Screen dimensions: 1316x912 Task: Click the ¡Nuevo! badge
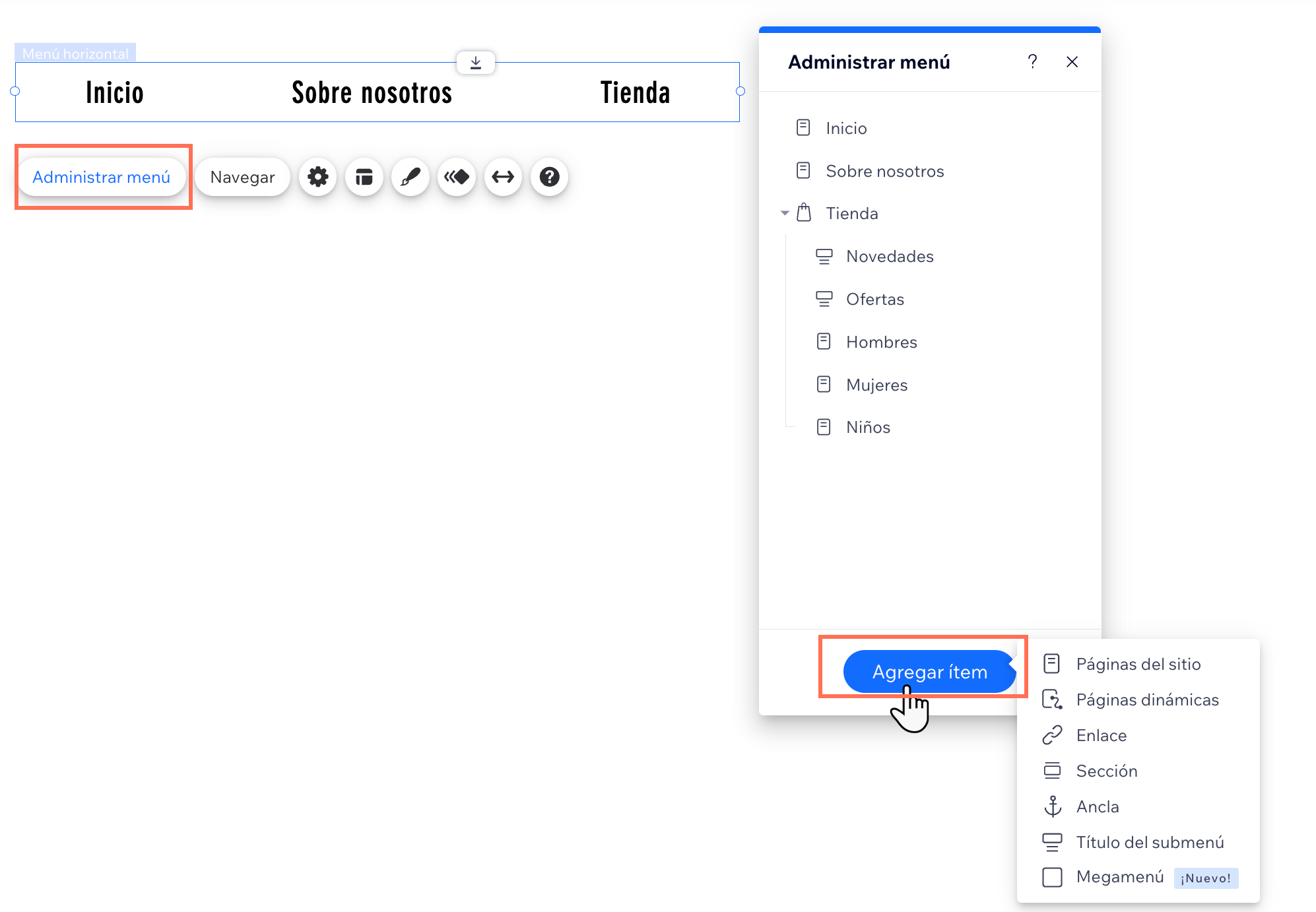point(1206,878)
